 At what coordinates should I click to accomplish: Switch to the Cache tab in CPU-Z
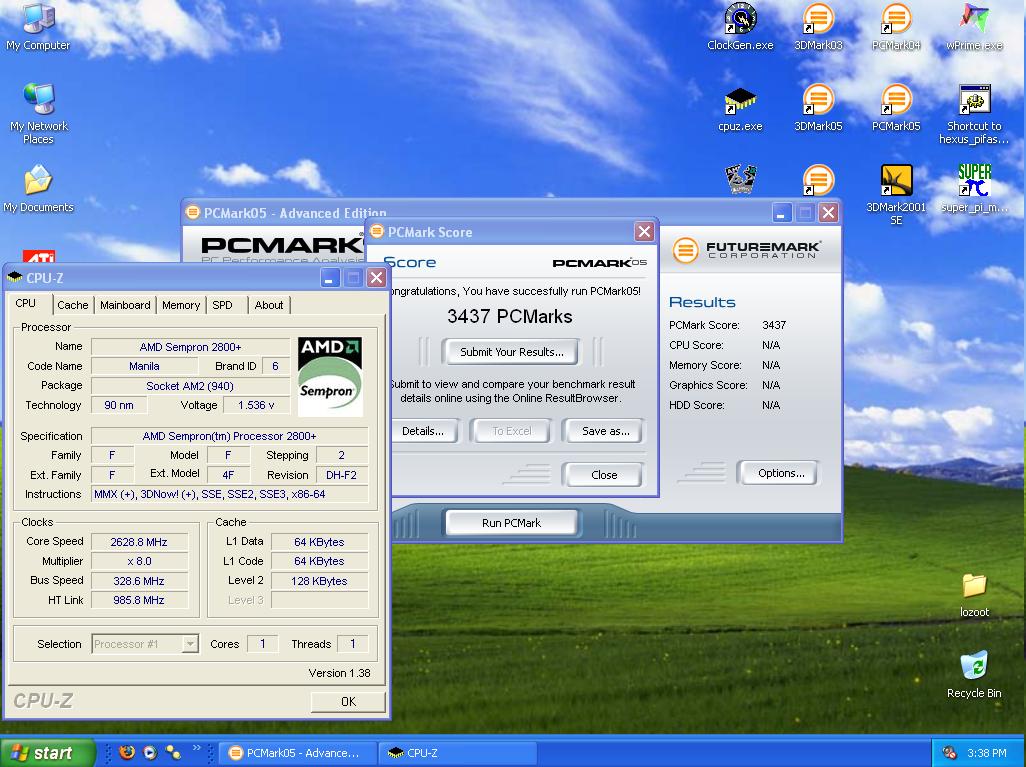click(x=72, y=305)
